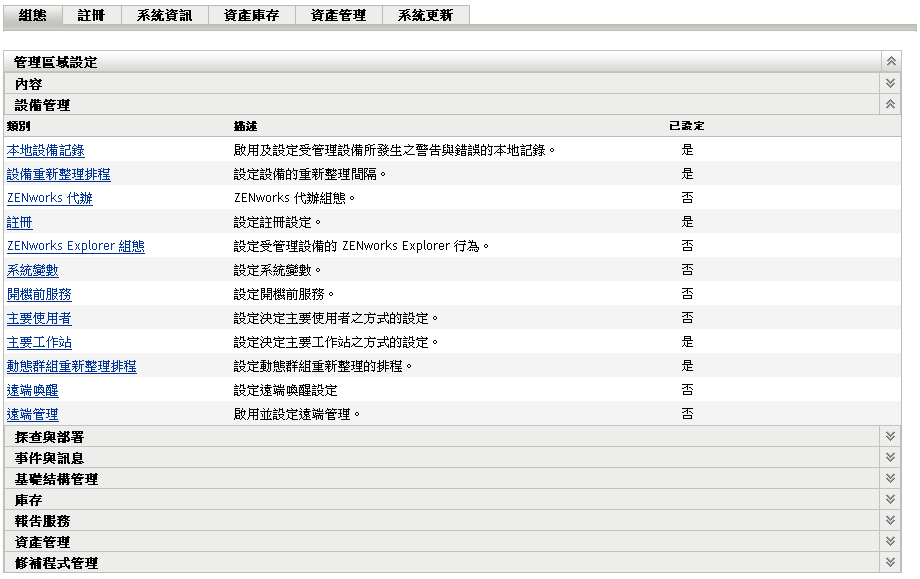The image size is (920, 579).
Task: Open the ZENworks 代辦 link
Action: coord(50,198)
